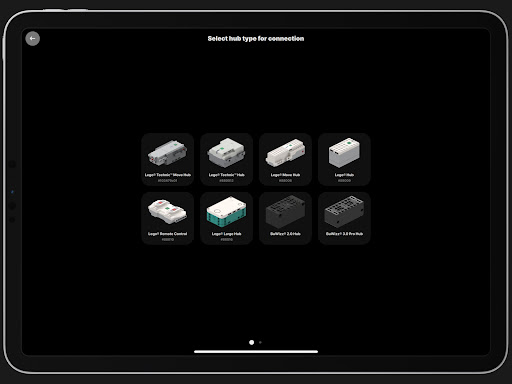Go back using the arrow button
The width and height of the screenshot is (512, 384).
coord(32,39)
